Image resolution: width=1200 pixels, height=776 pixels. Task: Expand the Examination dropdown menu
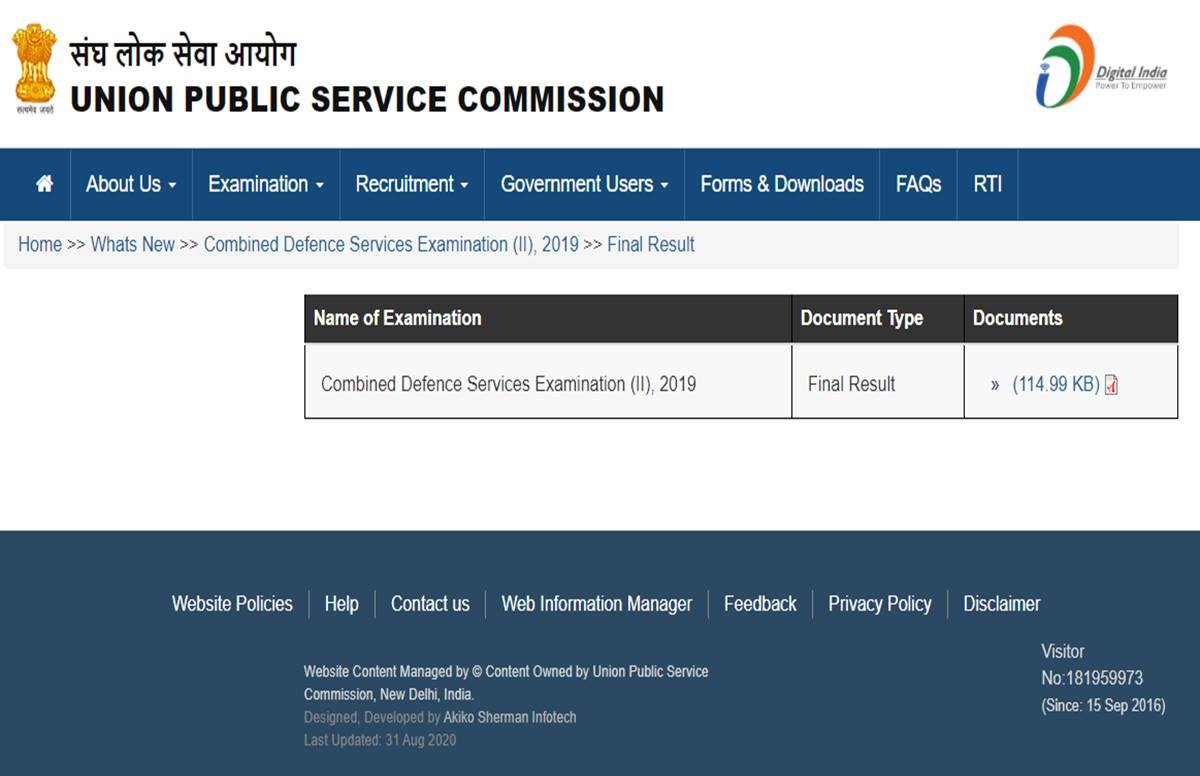[x=266, y=184]
